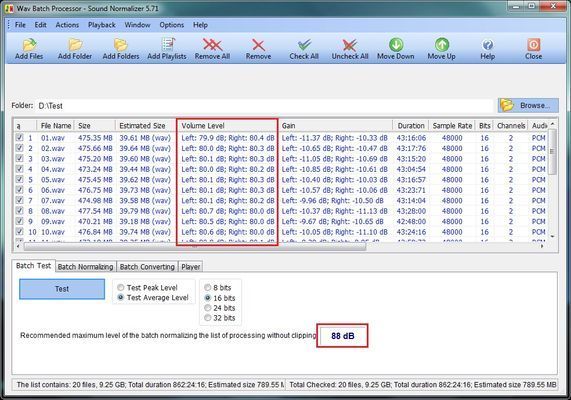This screenshot has height=400, width=571.
Task: Hit the green Move Up icon
Action: [x=441, y=49]
